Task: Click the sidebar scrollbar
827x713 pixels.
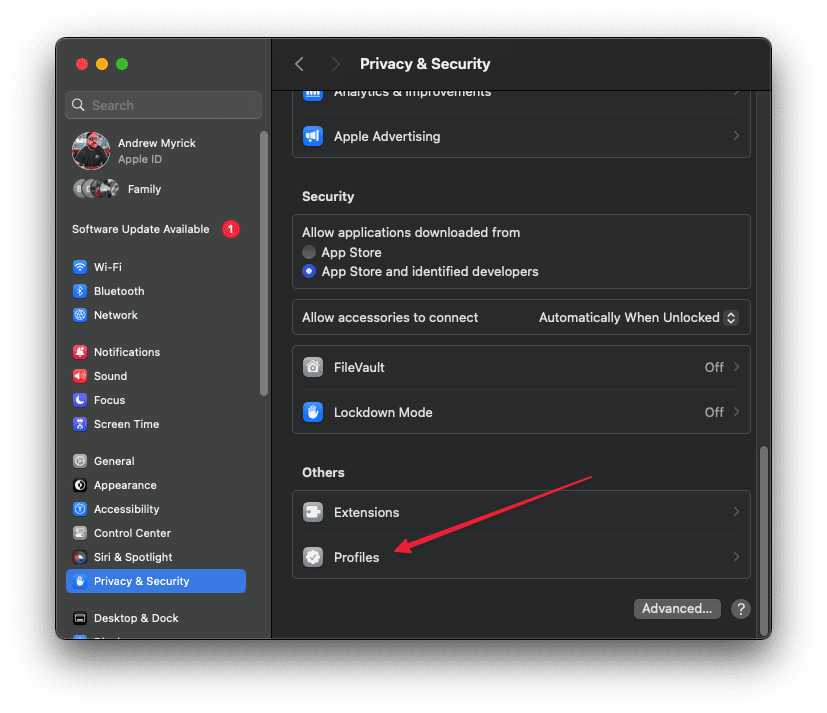Action: point(264,263)
